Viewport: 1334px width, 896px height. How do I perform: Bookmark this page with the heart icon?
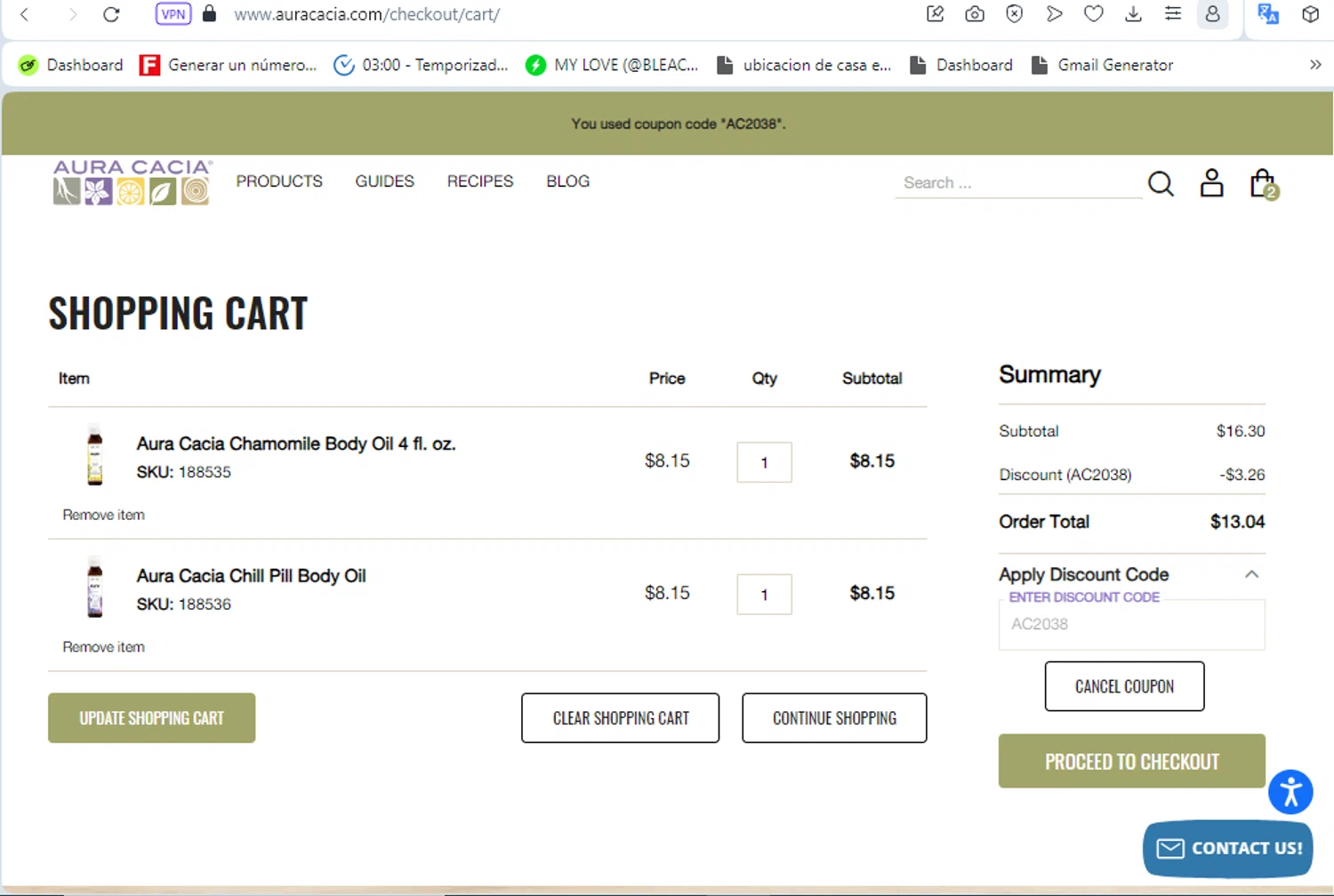point(1094,13)
